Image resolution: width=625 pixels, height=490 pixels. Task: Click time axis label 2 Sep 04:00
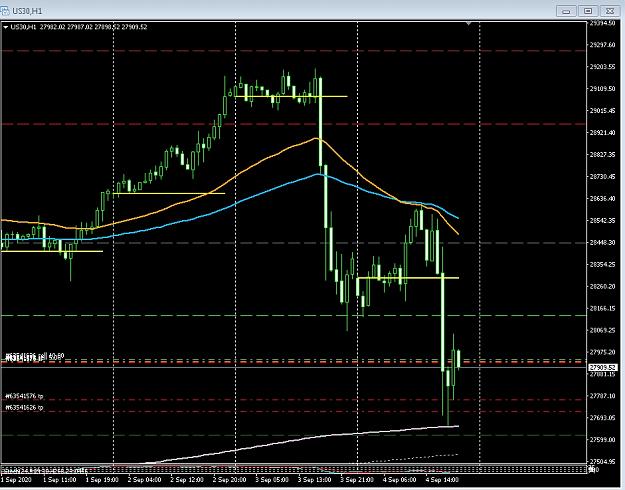point(144,480)
